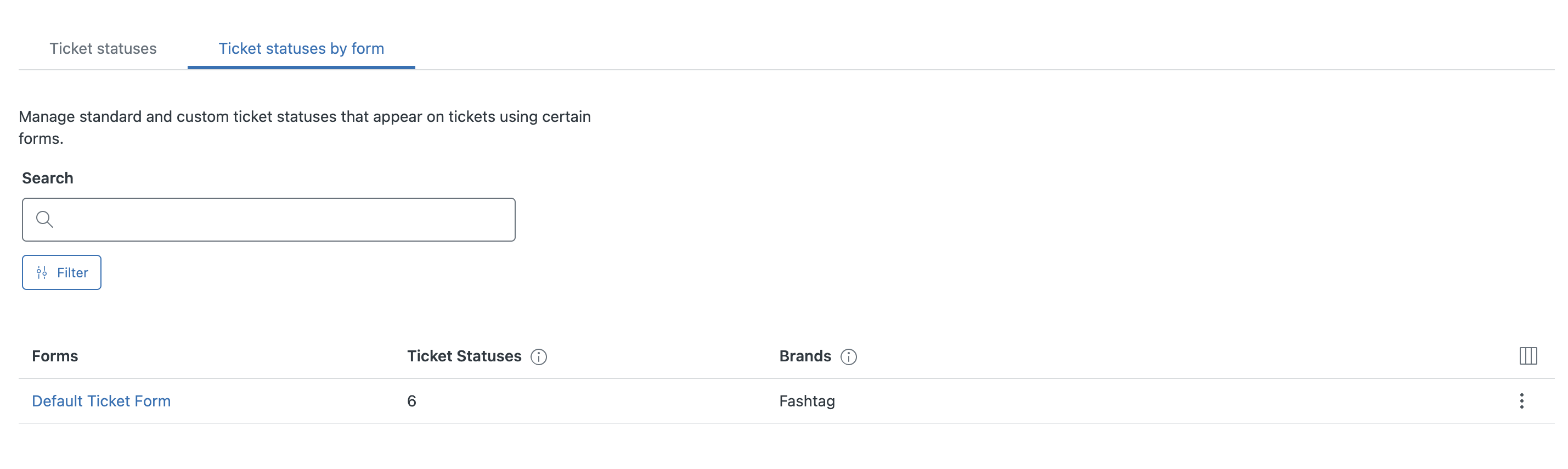This screenshot has height=469, width=1568.
Task: Focus the Search input field
Action: point(280,219)
